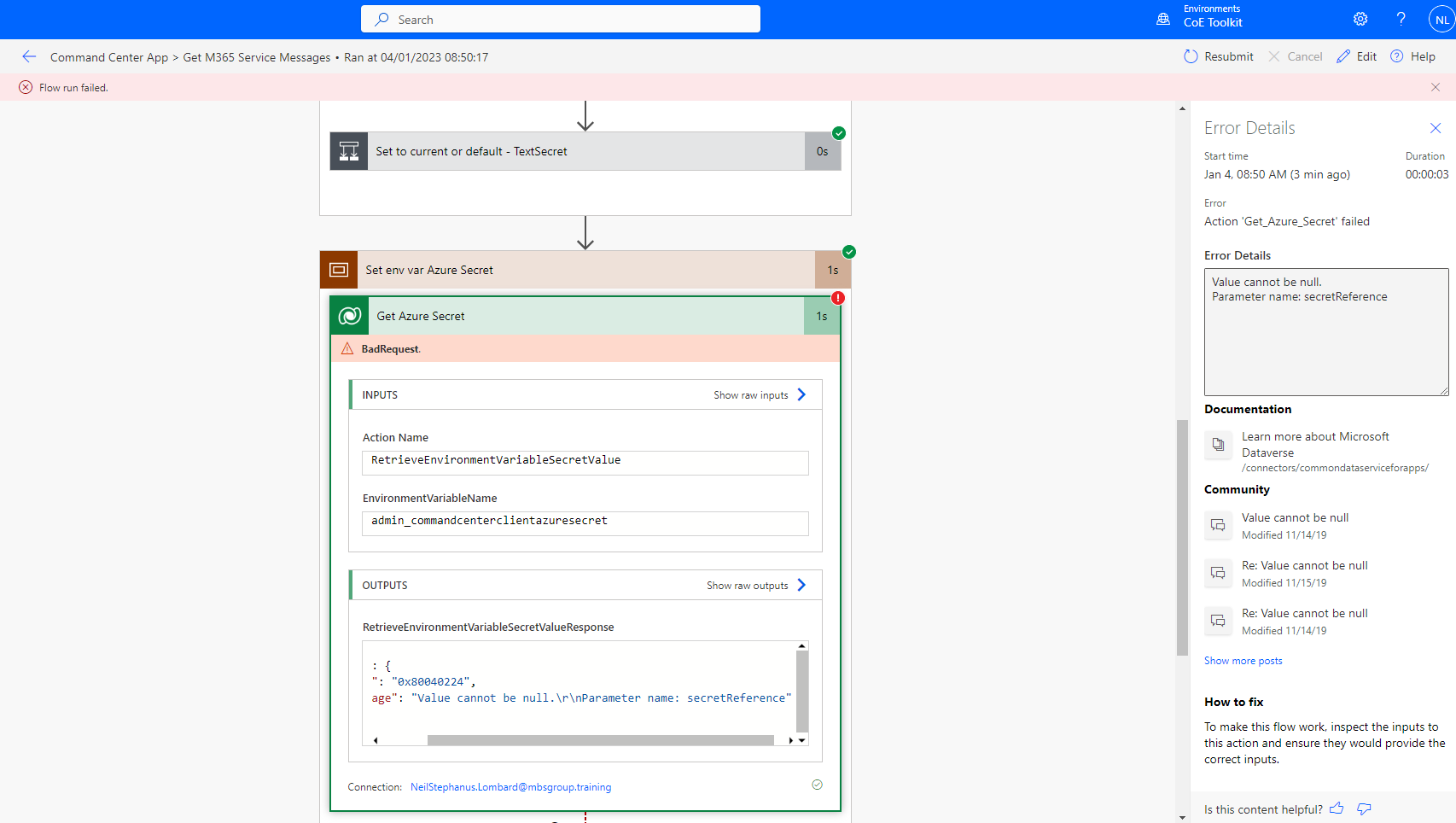
Task: Click the Show more posts link
Action: pyautogui.click(x=1243, y=660)
